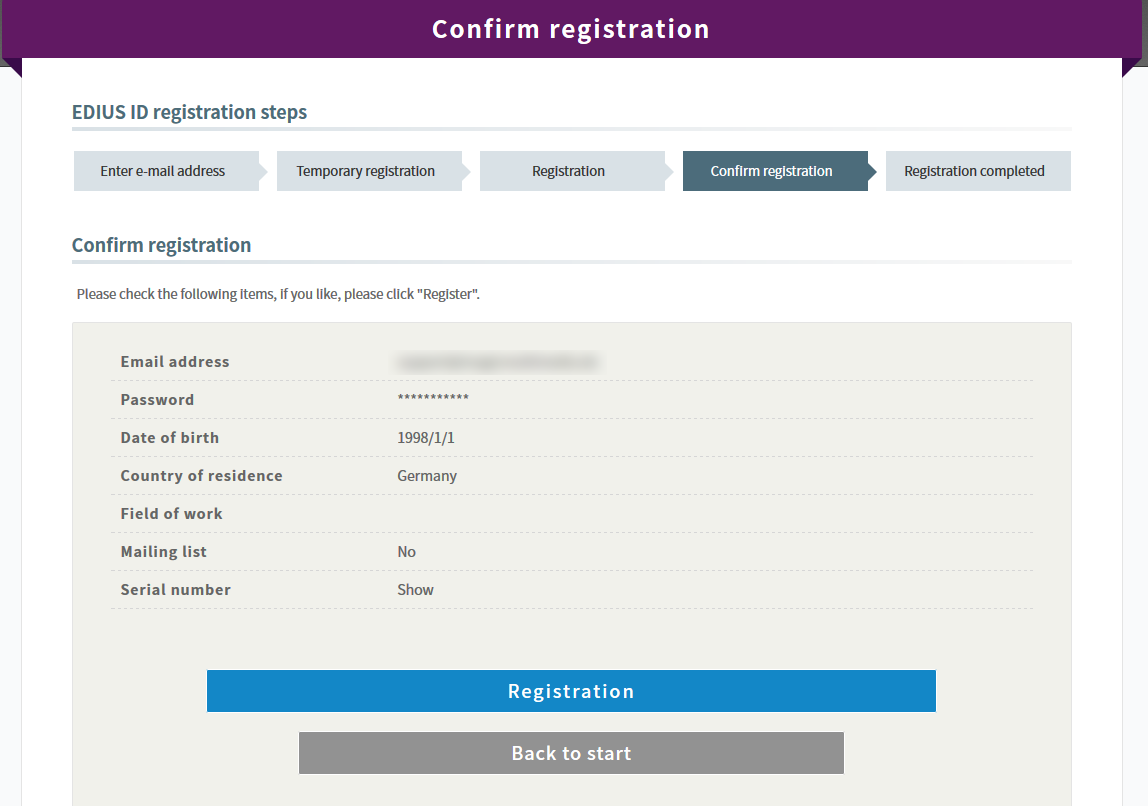Screen dimensions: 1148x806
Task: Click the blurred email address value
Action: click(x=497, y=362)
